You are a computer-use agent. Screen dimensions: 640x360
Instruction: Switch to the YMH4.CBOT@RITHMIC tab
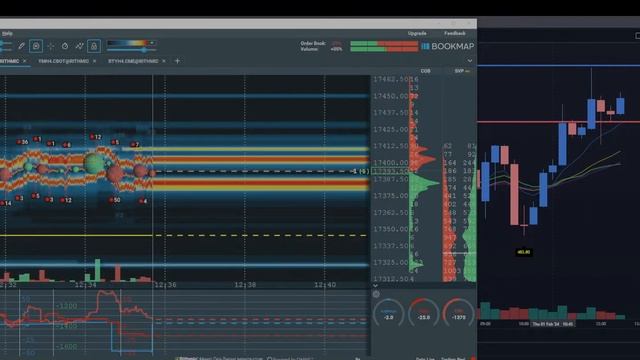(x=64, y=61)
